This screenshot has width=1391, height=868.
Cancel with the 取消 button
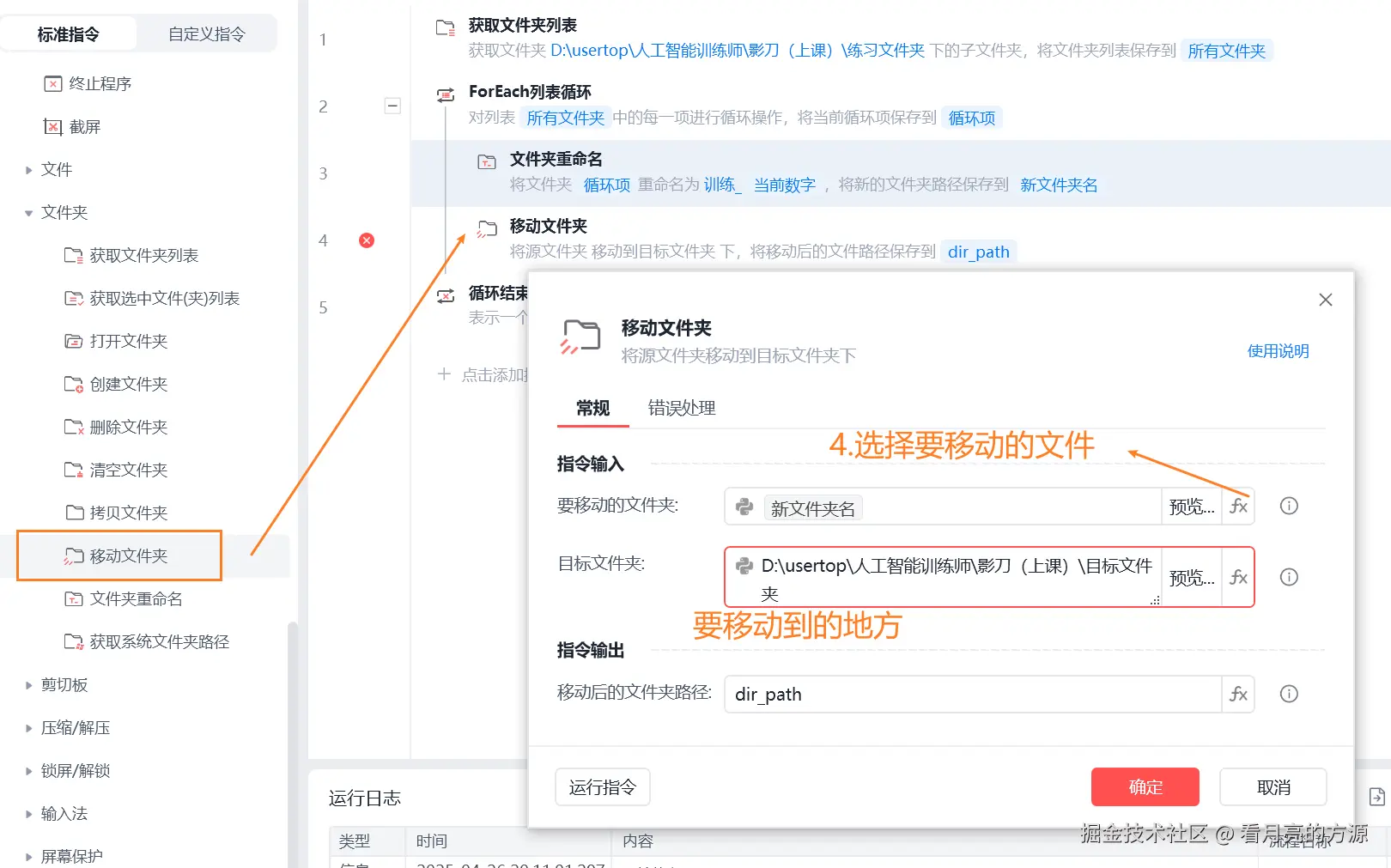(1273, 787)
